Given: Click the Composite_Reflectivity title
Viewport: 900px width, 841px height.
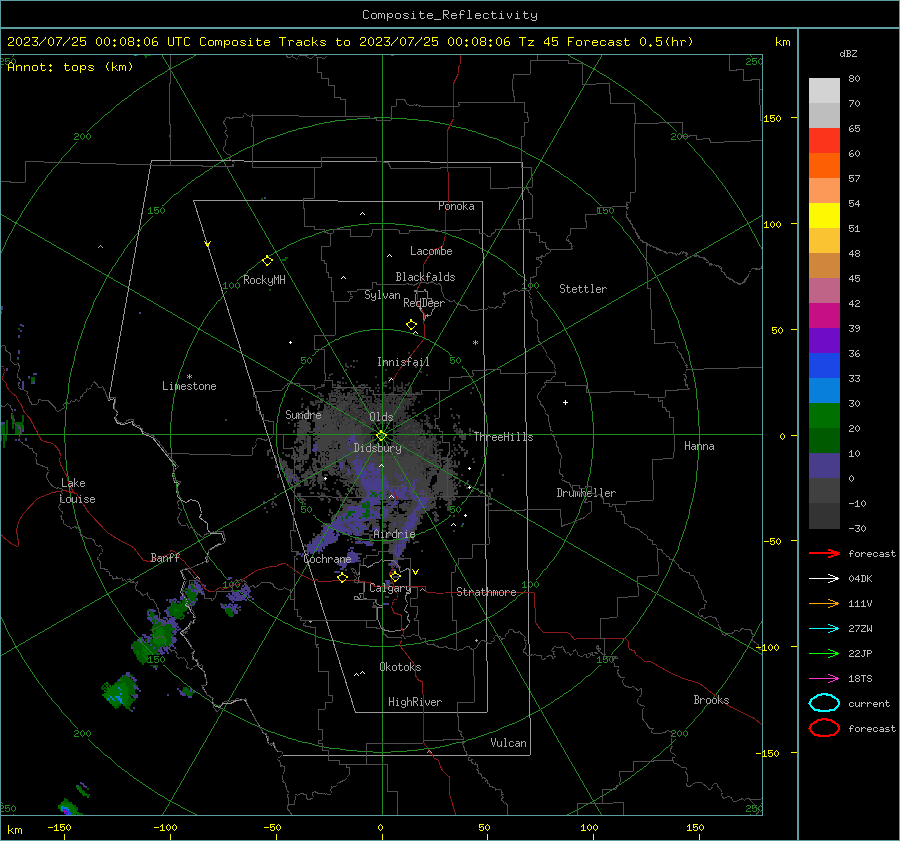Looking at the screenshot, I should (x=450, y=15).
